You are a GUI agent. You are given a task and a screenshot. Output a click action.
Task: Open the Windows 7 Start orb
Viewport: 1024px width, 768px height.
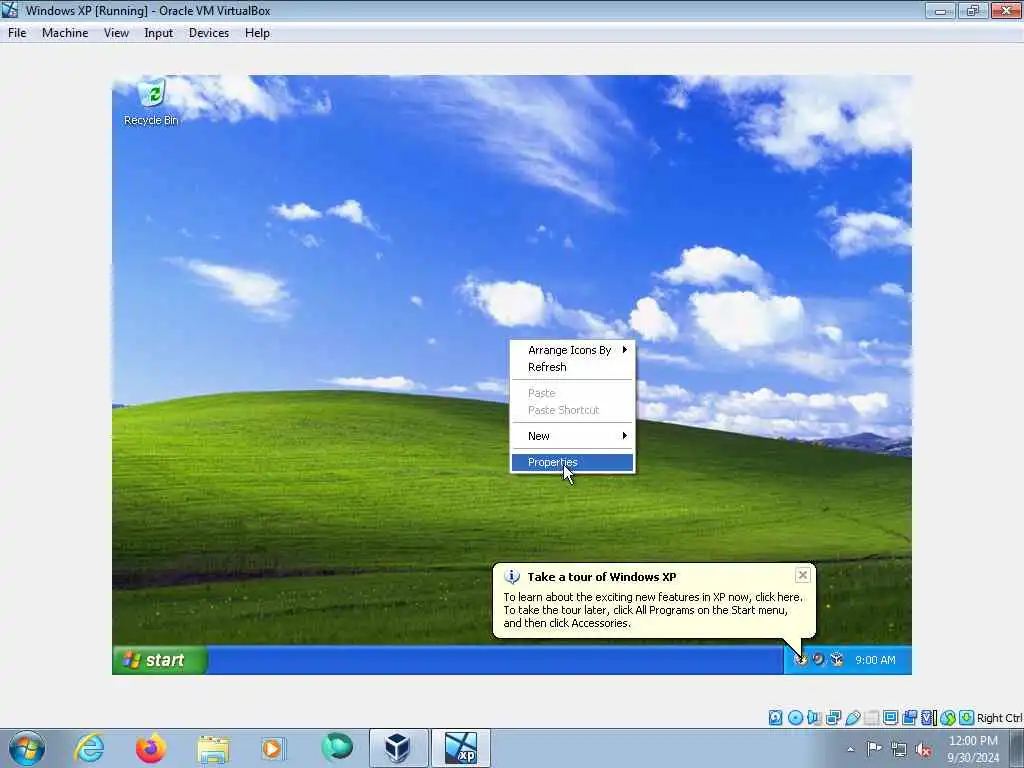[27, 748]
